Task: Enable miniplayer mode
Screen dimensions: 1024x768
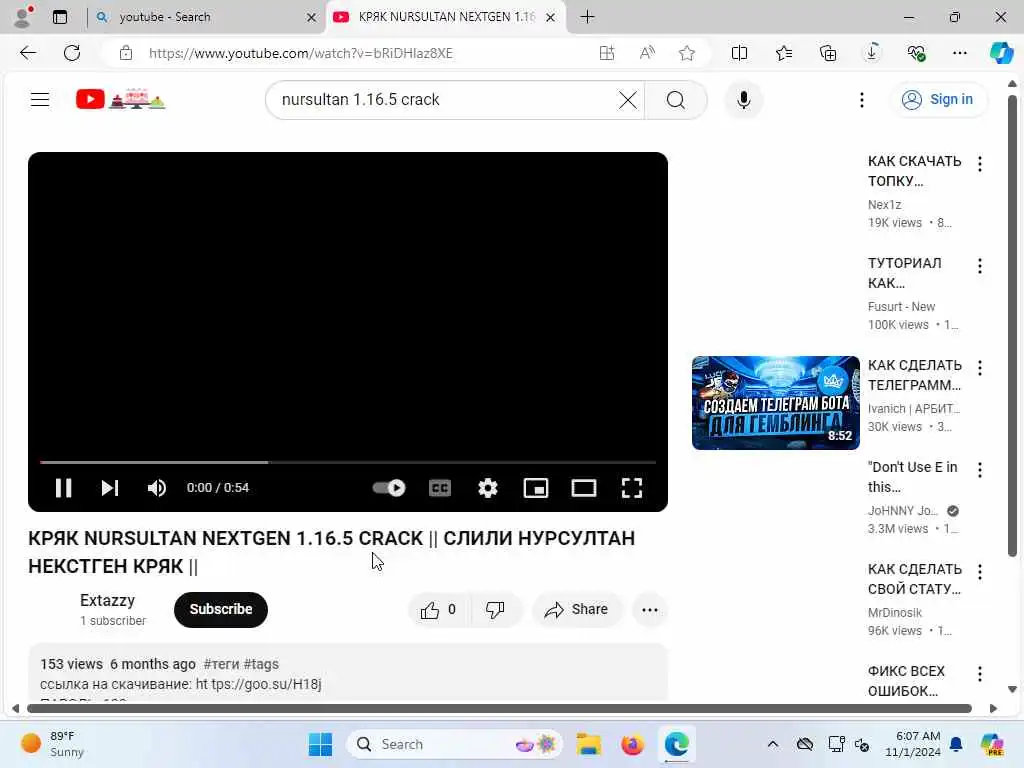Action: click(x=536, y=488)
